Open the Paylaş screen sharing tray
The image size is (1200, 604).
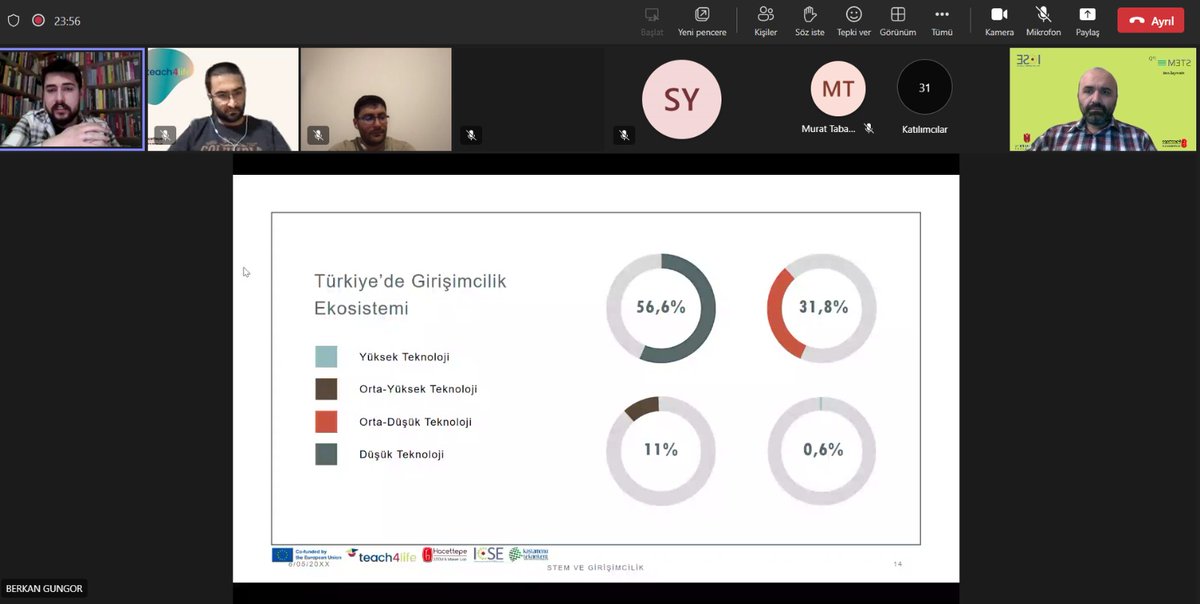pos(1086,20)
